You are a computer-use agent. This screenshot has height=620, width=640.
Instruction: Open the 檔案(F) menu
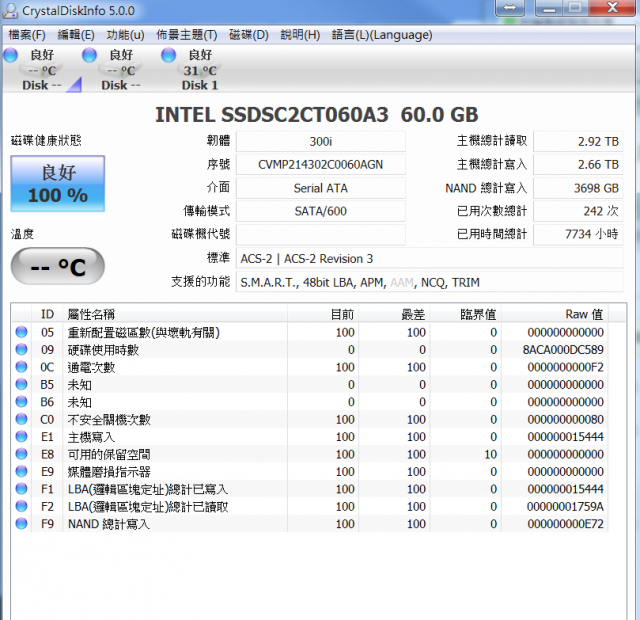pyautogui.click(x=27, y=35)
